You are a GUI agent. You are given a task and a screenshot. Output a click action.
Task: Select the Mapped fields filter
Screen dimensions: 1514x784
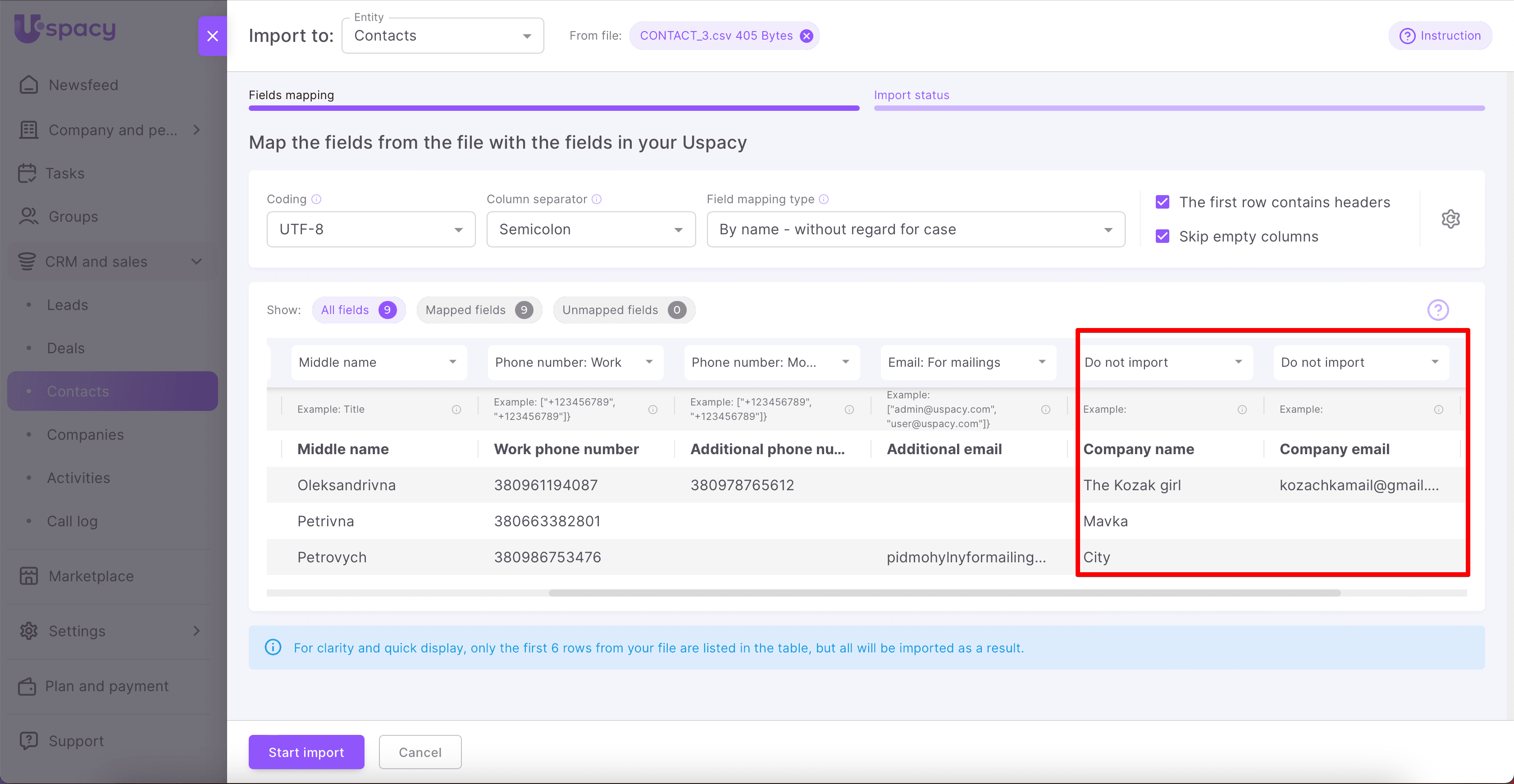click(479, 310)
